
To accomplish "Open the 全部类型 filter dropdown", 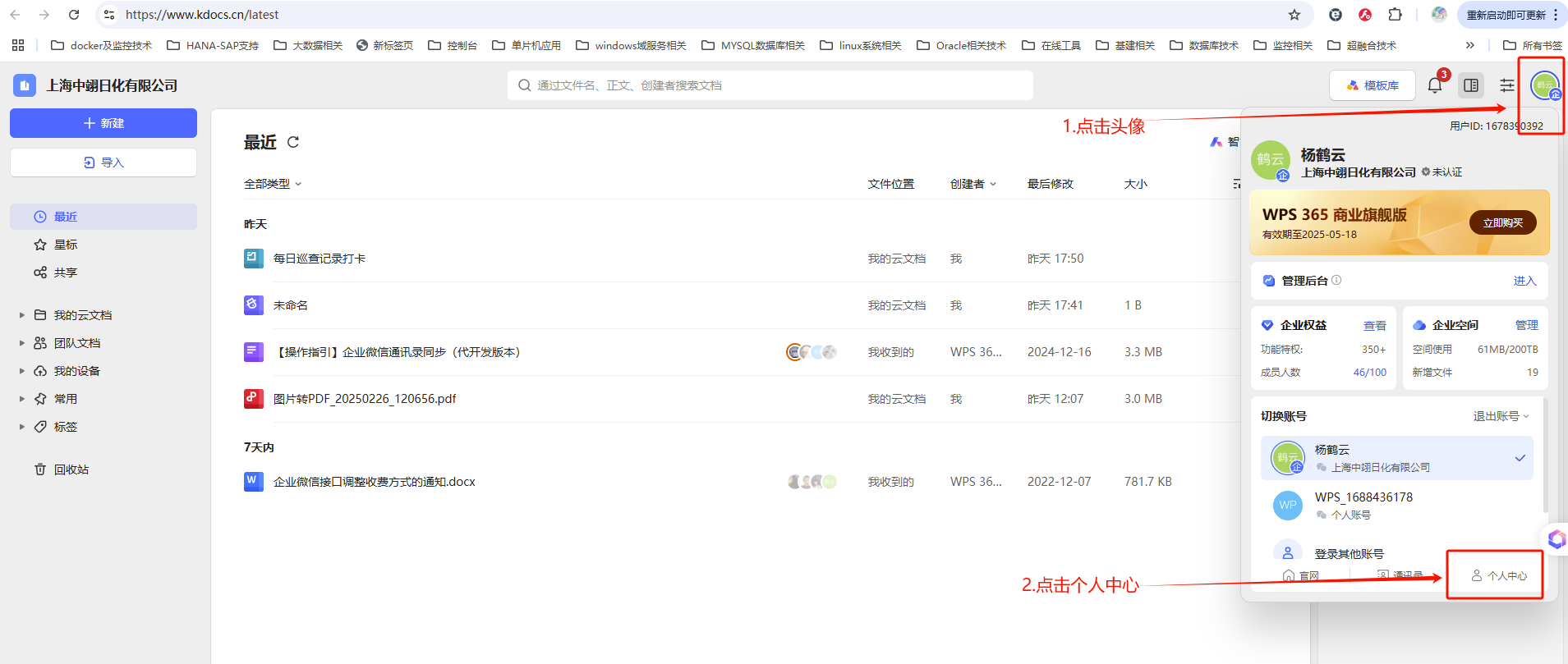I will pos(273,184).
